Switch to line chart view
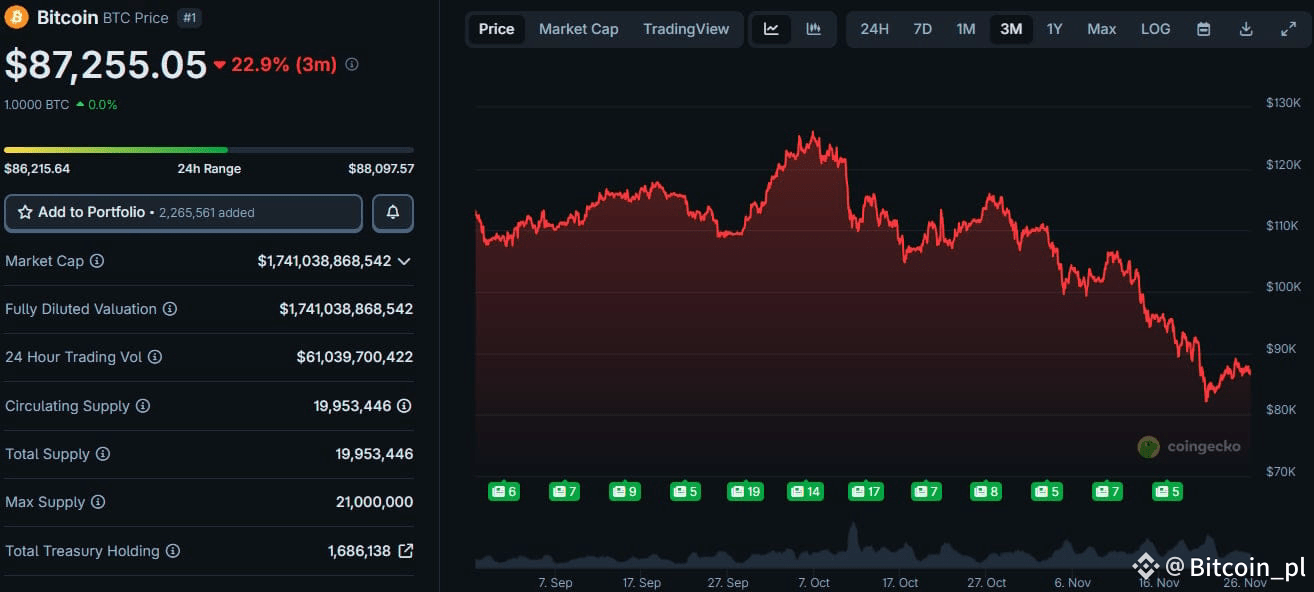Image resolution: width=1314 pixels, height=592 pixels. (x=771, y=29)
